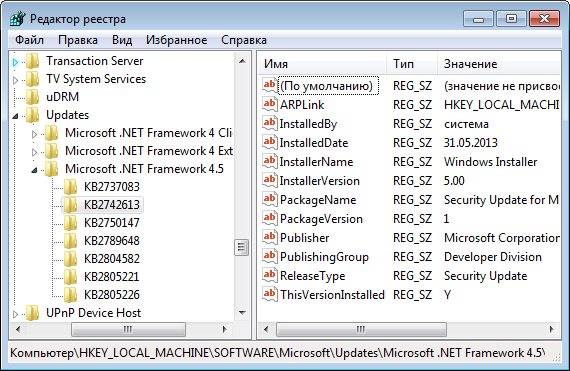570x371 pixels.
Task: Click the Значение column header
Action: 499,64
